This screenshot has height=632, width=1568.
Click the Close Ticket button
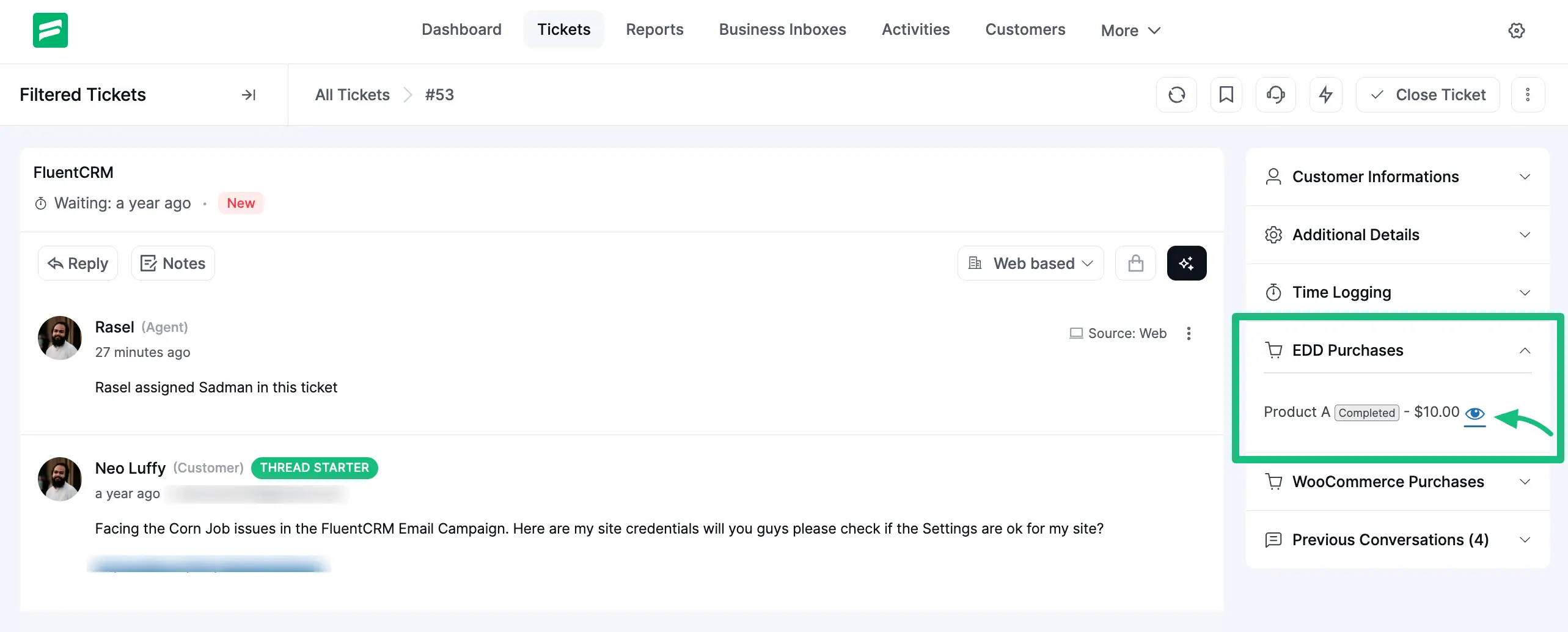click(x=1427, y=95)
